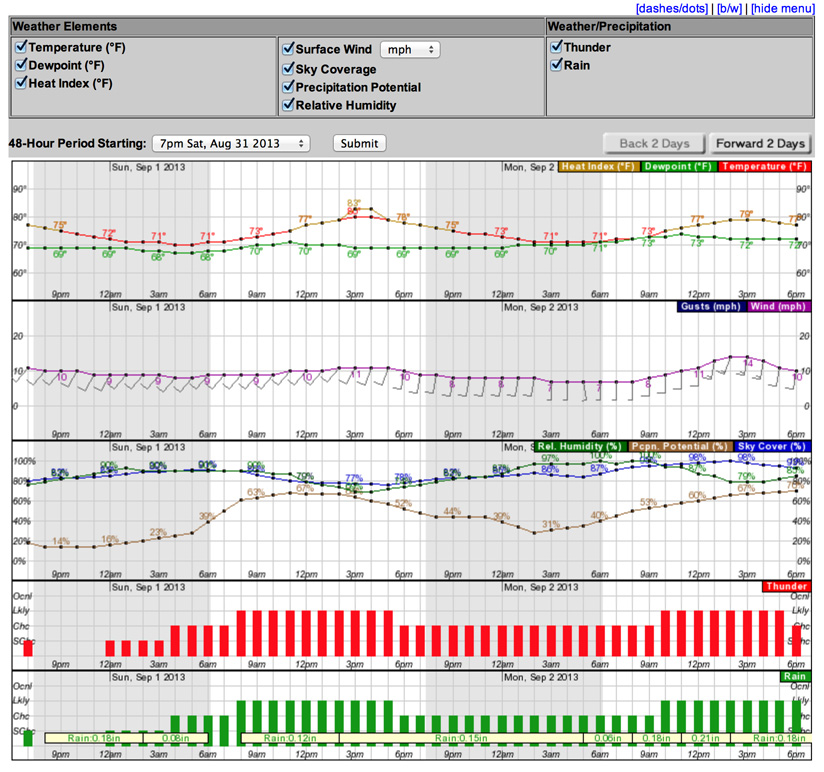Uncheck the Thunder checkbox
This screenshot has height=772, width=824.
click(556, 47)
